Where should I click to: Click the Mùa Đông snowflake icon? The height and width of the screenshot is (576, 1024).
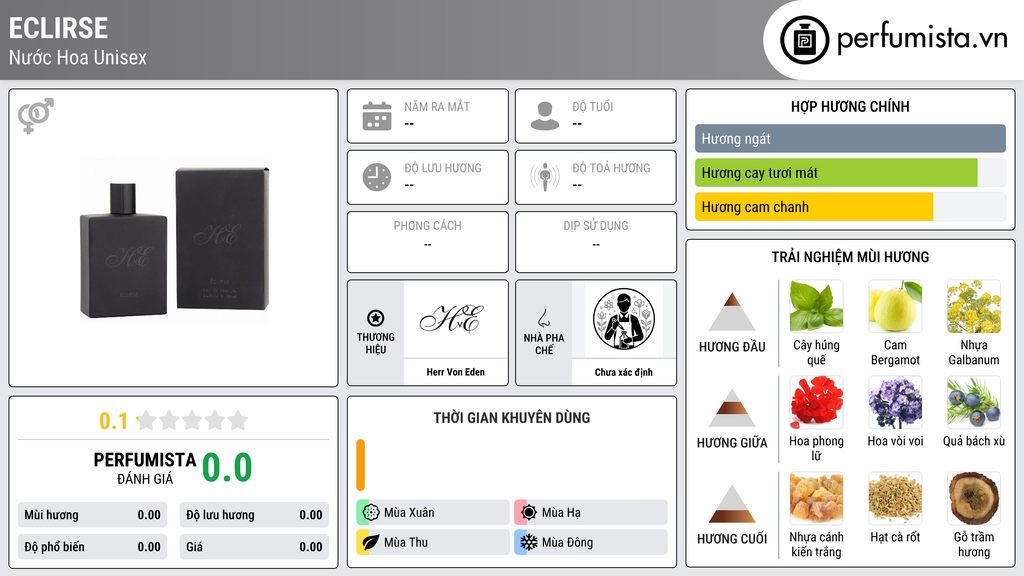pyautogui.click(x=529, y=542)
